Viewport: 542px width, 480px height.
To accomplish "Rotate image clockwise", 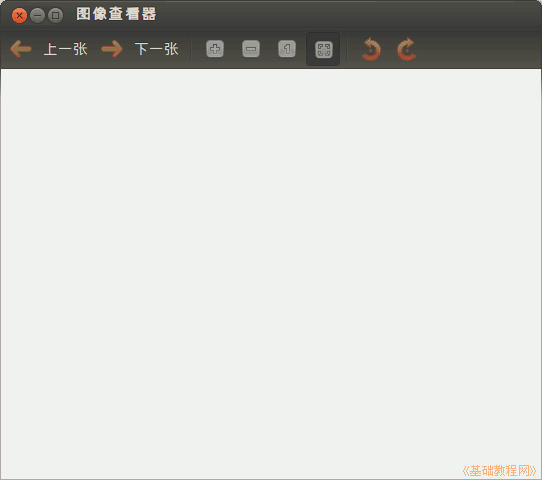I will (x=406, y=49).
